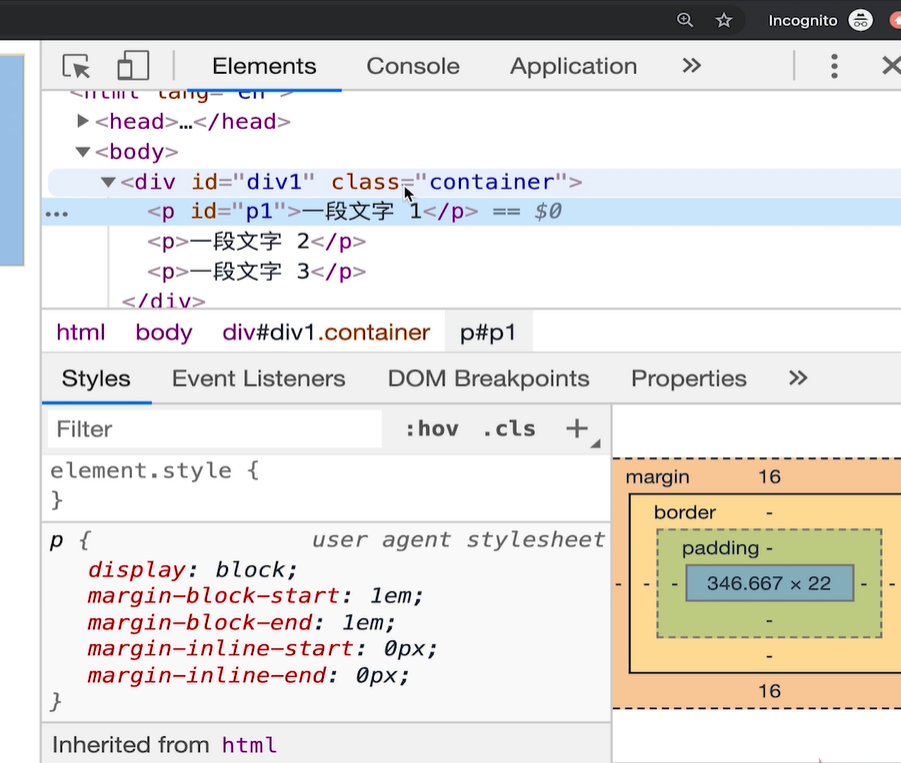Bookmark this page with the star icon

[724, 20]
